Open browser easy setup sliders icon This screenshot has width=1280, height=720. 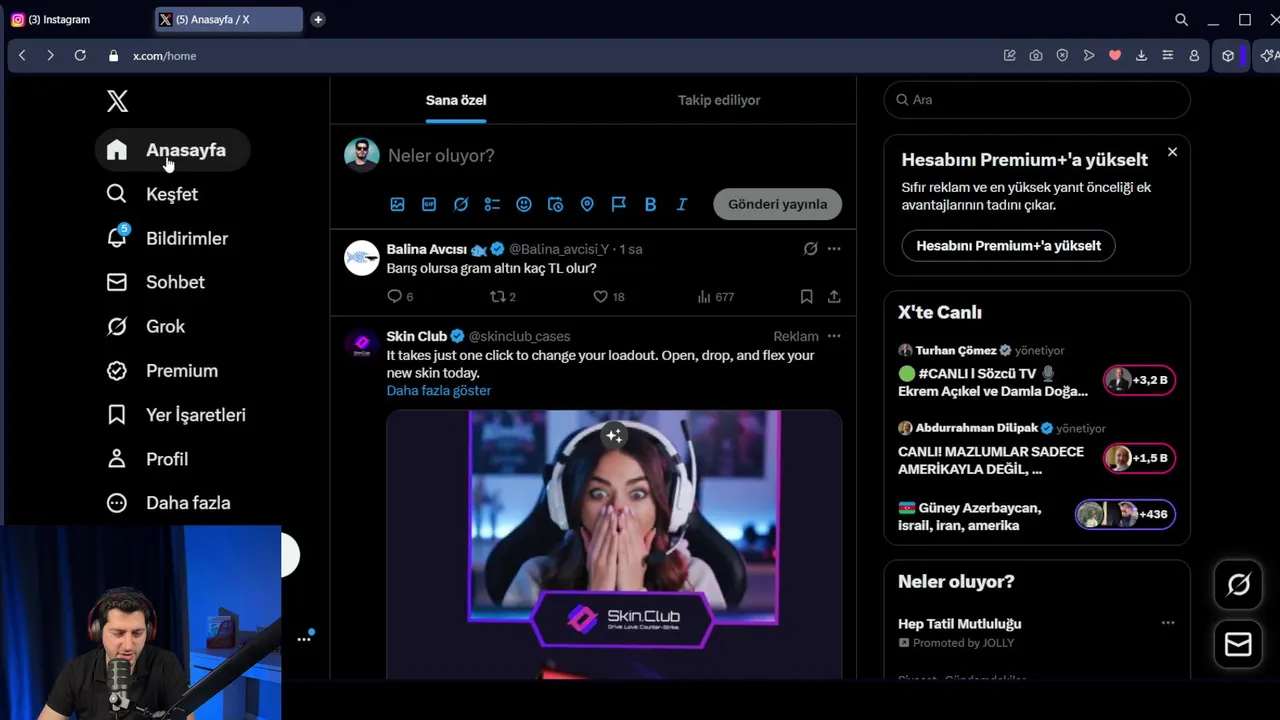point(1167,56)
